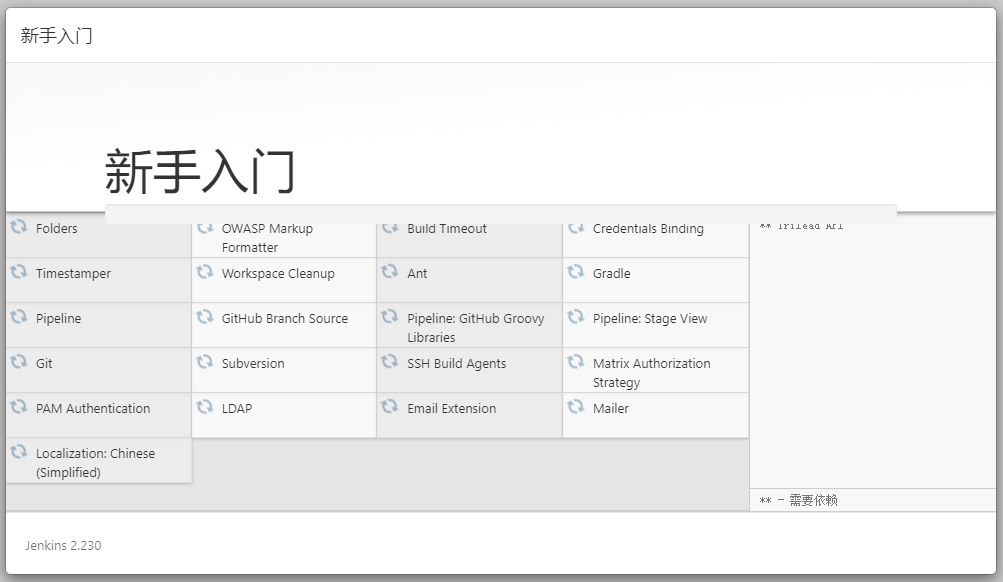Click Localization: Chinese (Simplified) text

coord(95,462)
